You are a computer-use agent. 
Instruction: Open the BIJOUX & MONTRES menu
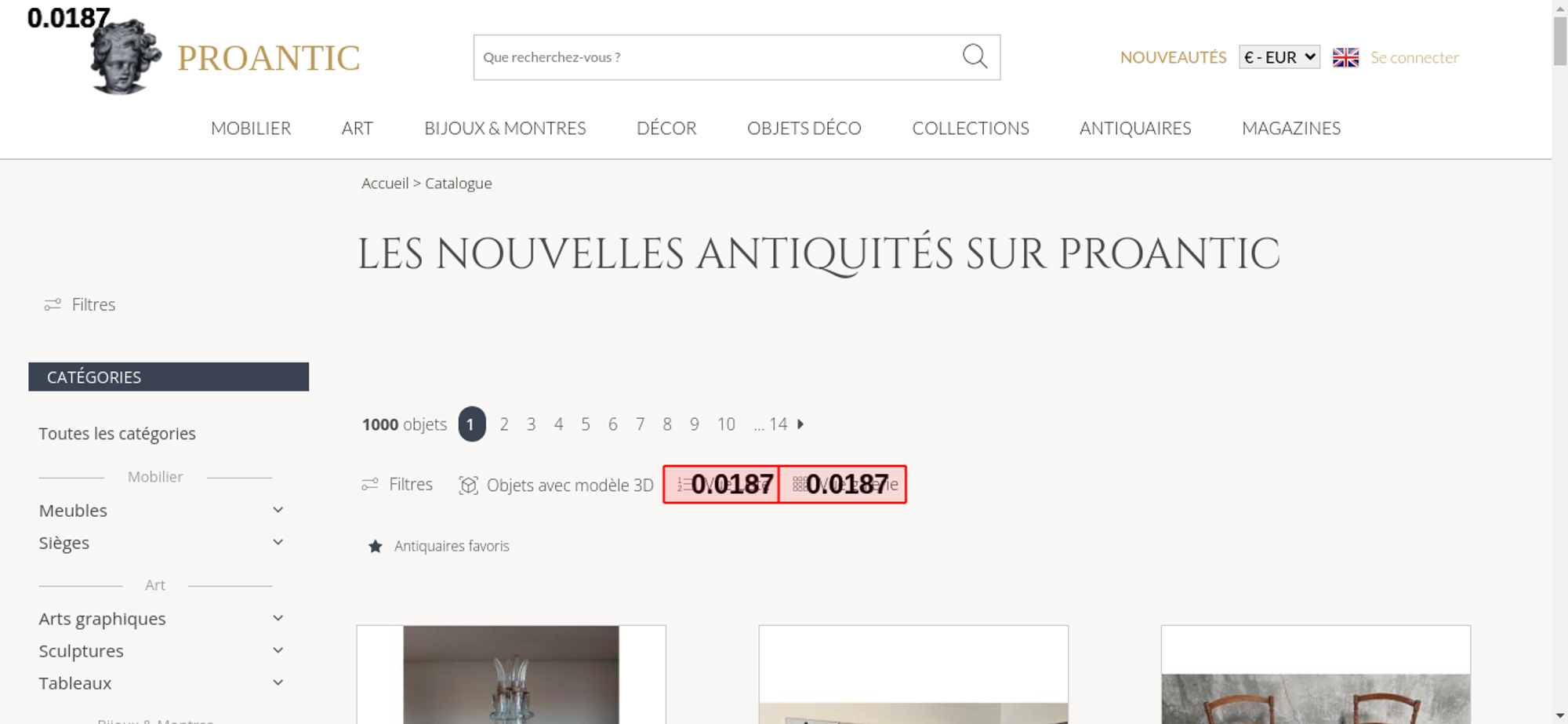(x=505, y=128)
